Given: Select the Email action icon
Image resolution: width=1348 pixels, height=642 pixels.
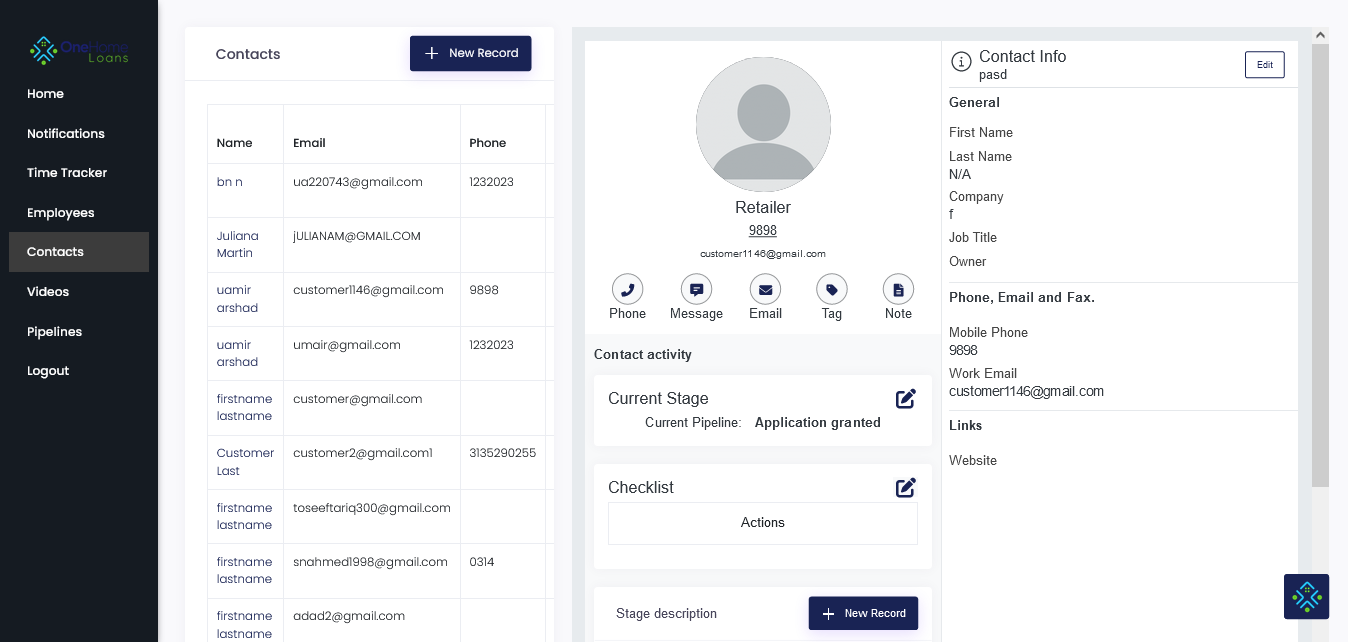Looking at the screenshot, I should point(764,288).
